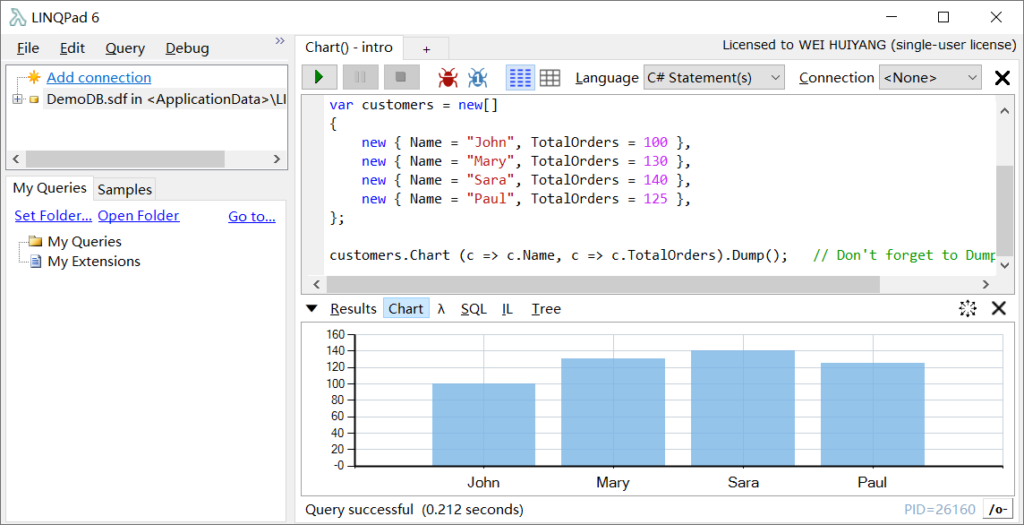Click the license text for WEI HUIYANG
This screenshot has width=1024, height=525.
[x=869, y=45]
